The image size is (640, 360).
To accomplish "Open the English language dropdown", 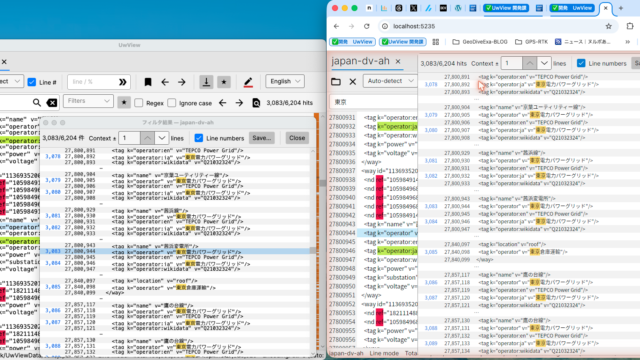I will (284, 81).
